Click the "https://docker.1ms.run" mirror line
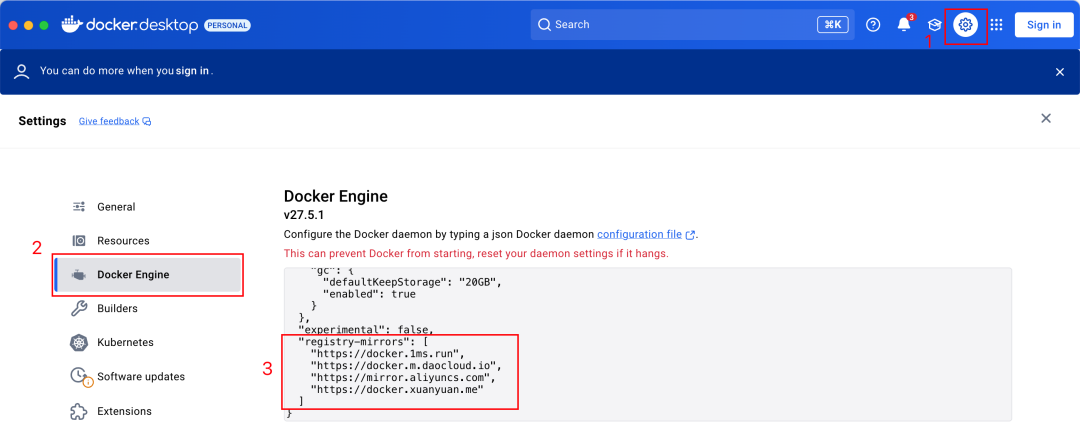The height and width of the screenshot is (448, 1080). (x=388, y=354)
